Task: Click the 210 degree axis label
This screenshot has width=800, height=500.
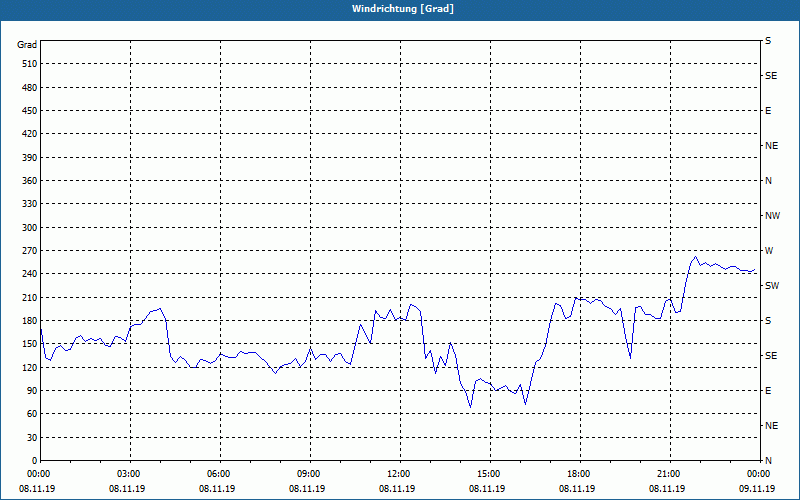Action: (30, 297)
